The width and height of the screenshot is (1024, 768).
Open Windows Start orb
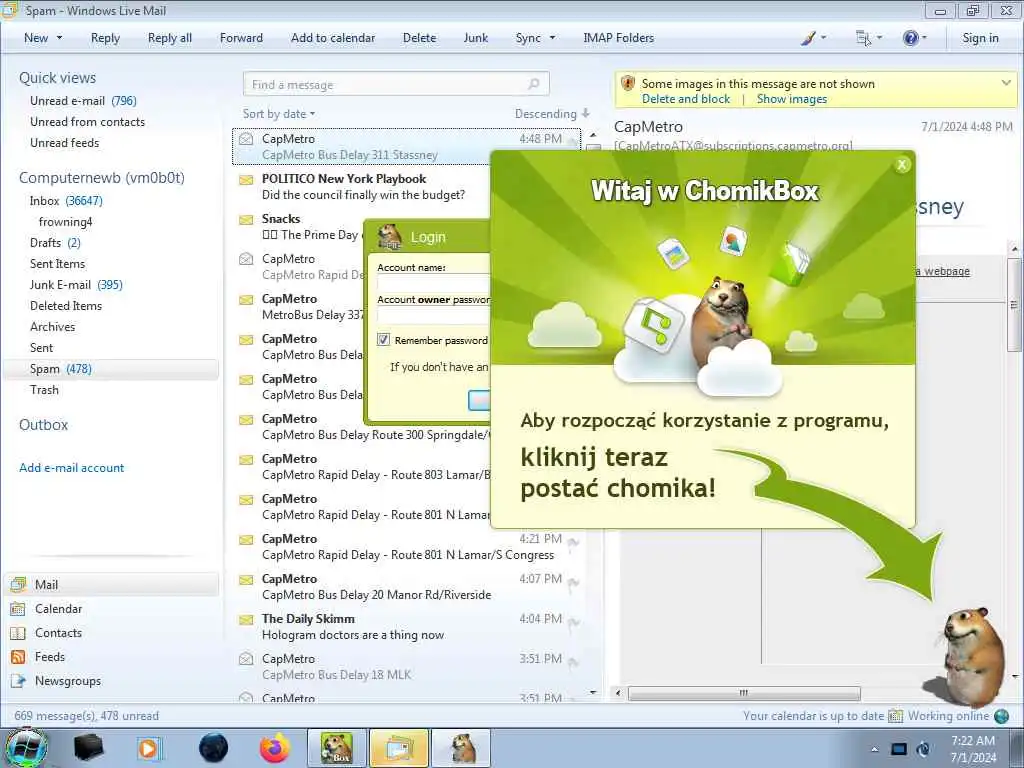pos(26,748)
